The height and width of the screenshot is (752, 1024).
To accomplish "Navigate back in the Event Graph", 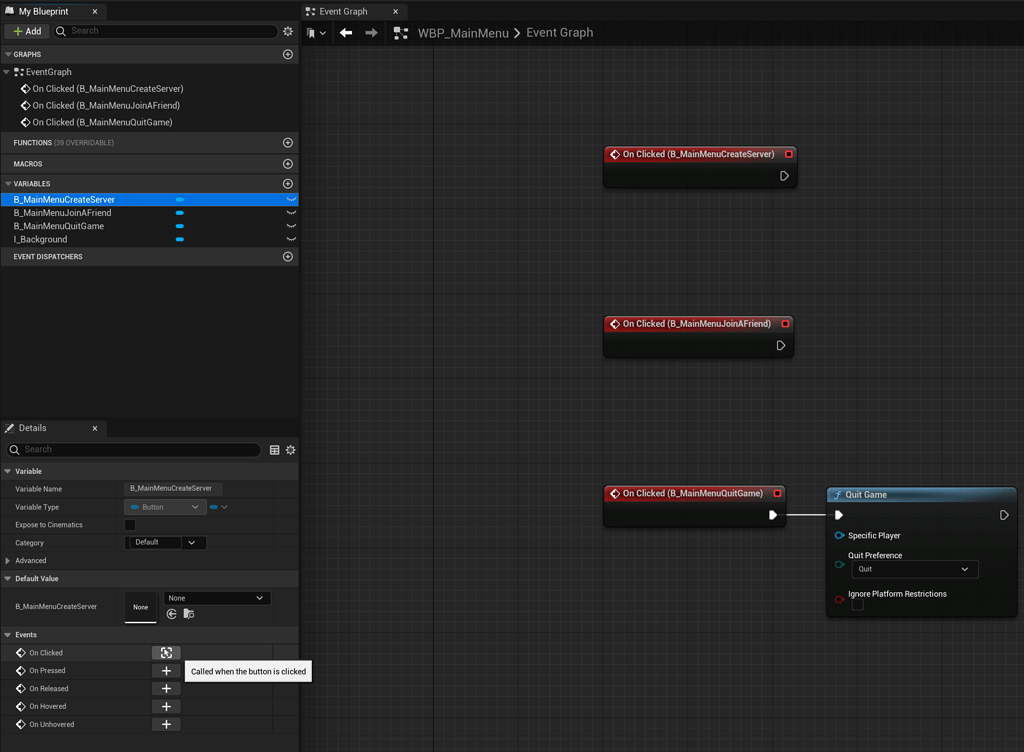I will pyautogui.click(x=346, y=33).
